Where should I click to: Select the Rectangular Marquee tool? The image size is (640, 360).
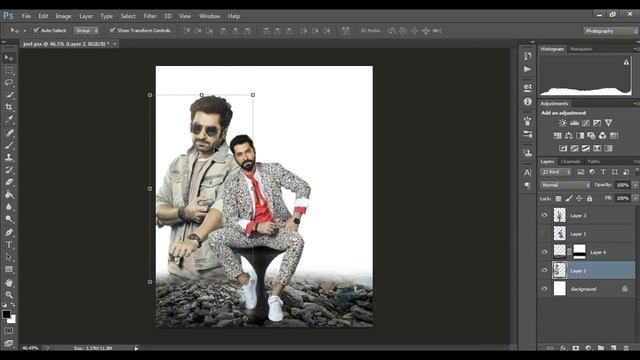click(x=9, y=70)
